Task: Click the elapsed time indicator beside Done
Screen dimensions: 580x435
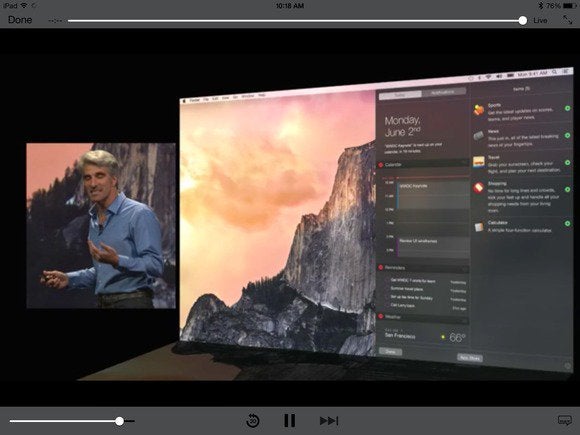Action: pyautogui.click(x=55, y=21)
